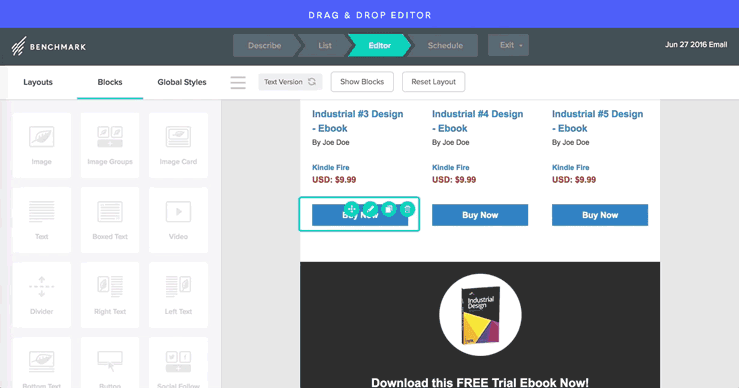This screenshot has width=739, height=388.
Task: Open the Exit dropdown
Action: (508, 45)
